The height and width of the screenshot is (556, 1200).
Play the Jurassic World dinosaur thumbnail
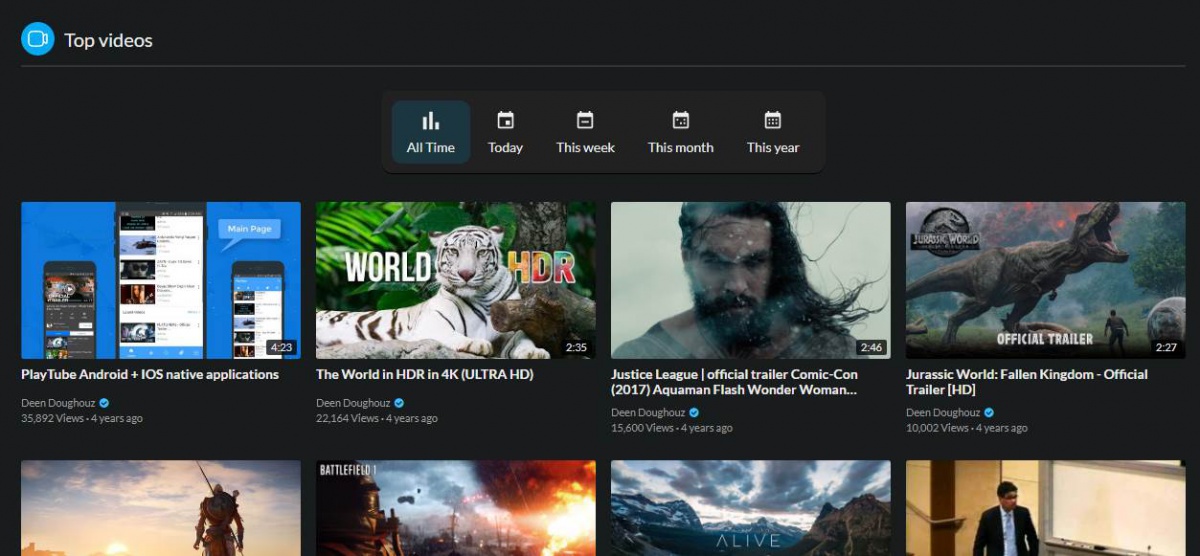(x=1045, y=280)
